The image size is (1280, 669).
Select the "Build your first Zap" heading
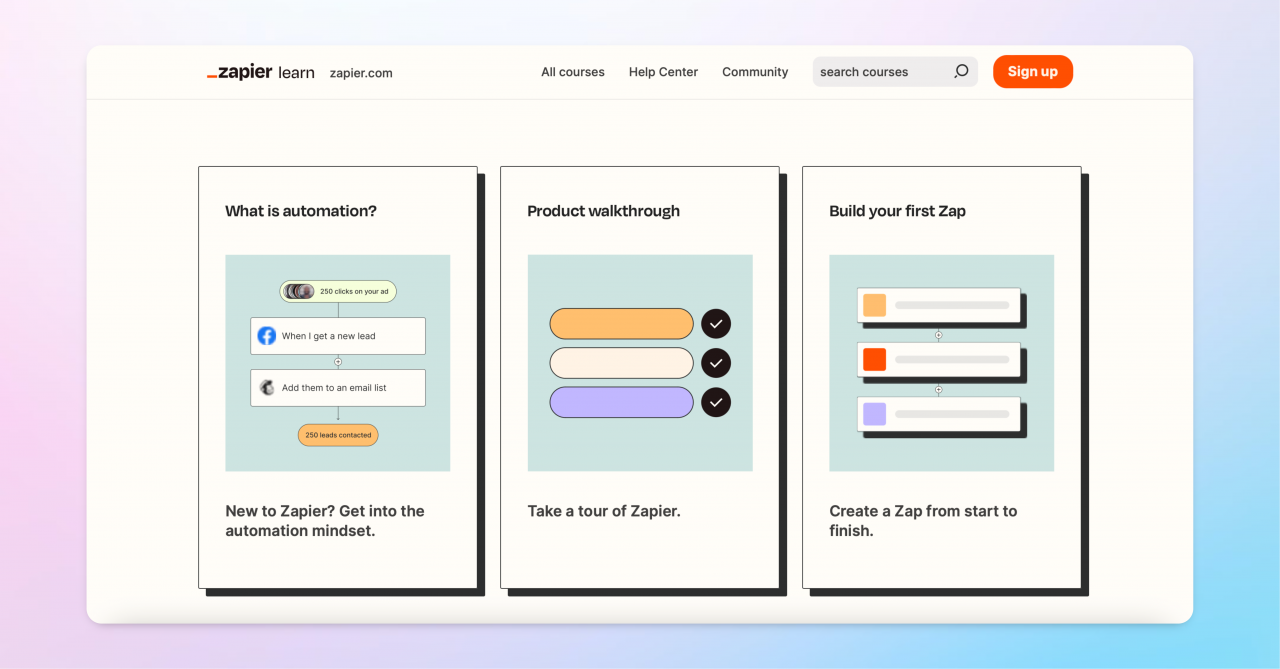coord(897,211)
